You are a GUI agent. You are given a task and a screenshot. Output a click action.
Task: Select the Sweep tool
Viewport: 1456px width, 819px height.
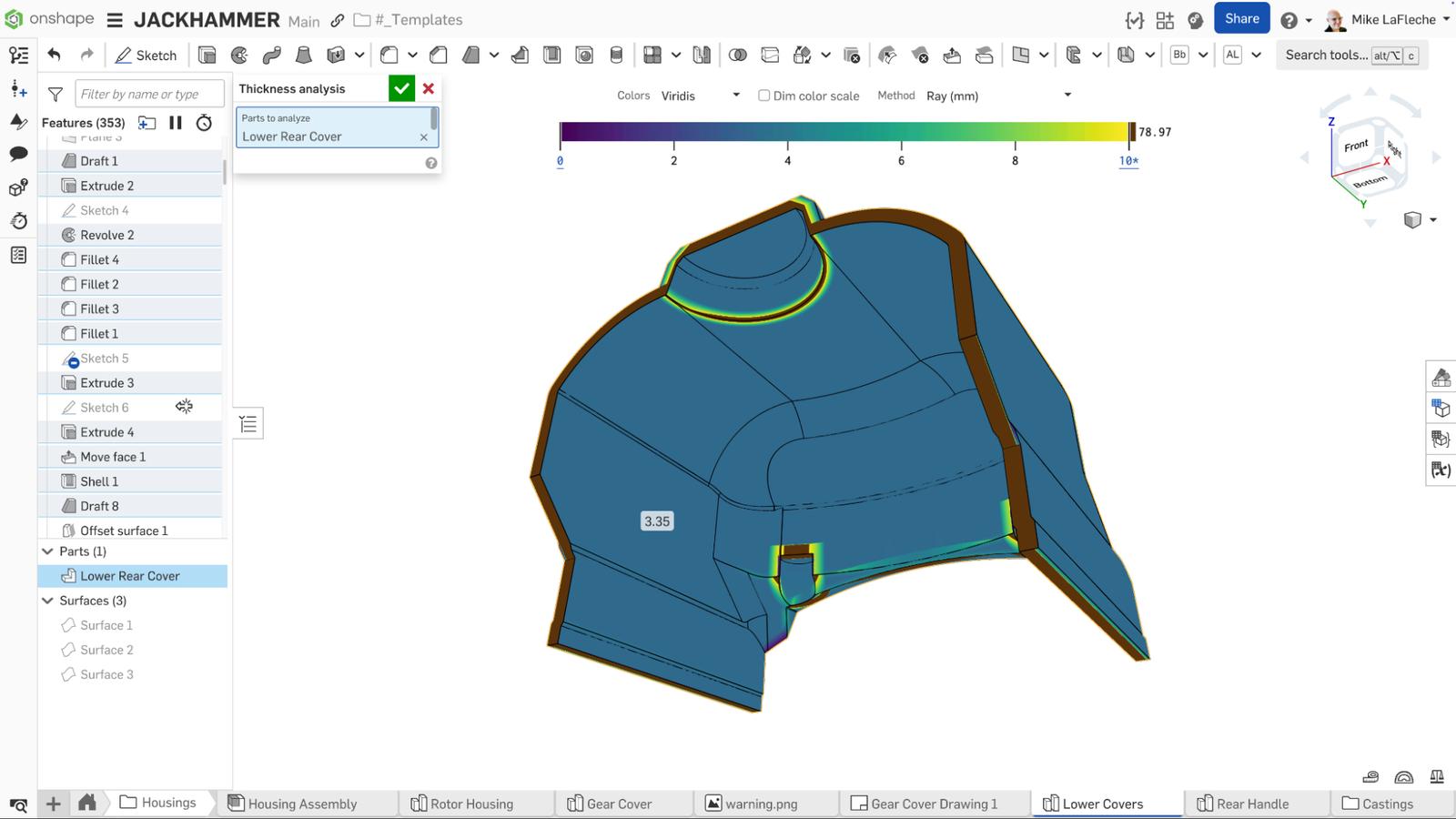pos(271,55)
